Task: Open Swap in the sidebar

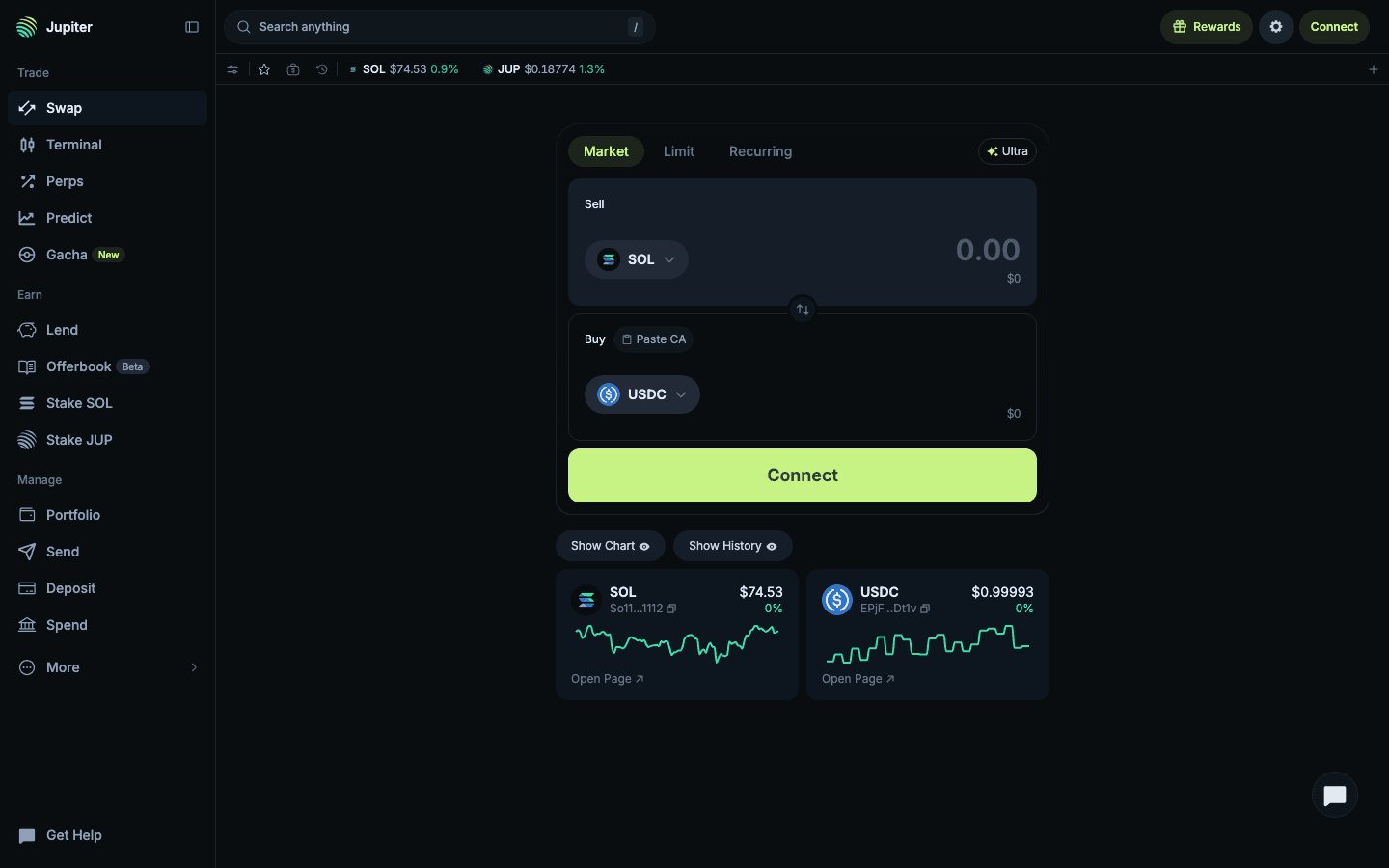Action: (107, 108)
